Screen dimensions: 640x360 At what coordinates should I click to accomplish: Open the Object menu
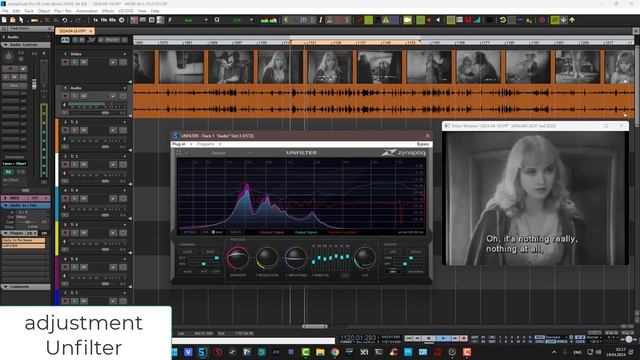(x=44, y=11)
